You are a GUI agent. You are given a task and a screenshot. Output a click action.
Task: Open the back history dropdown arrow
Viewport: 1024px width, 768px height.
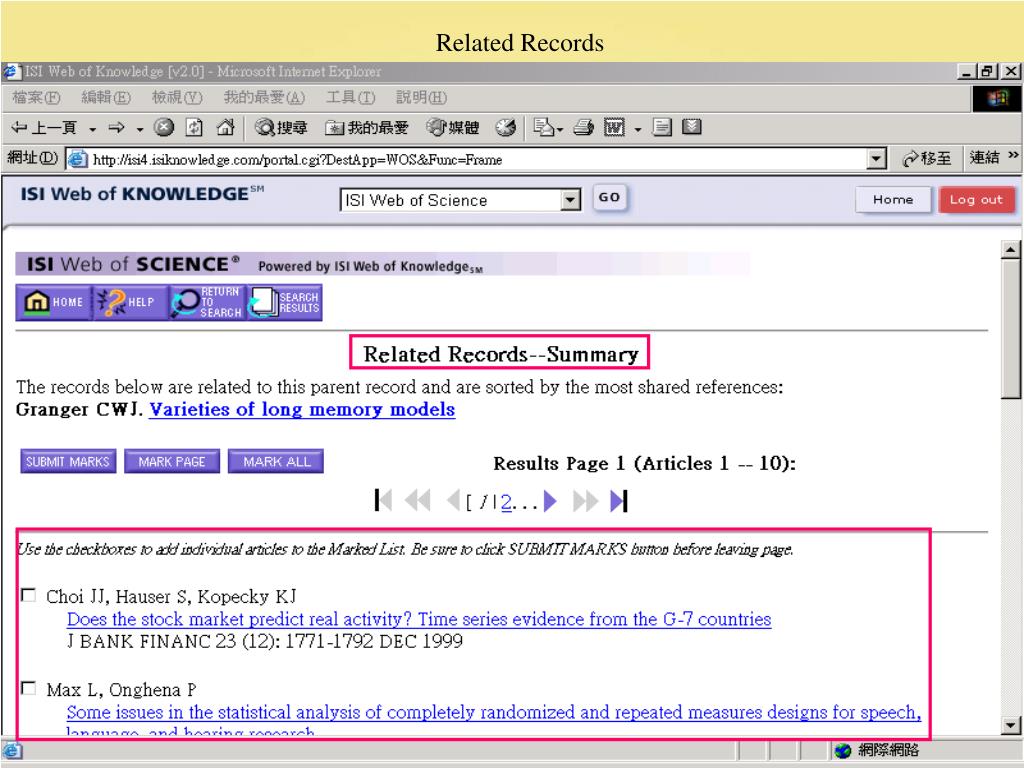(93, 129)
